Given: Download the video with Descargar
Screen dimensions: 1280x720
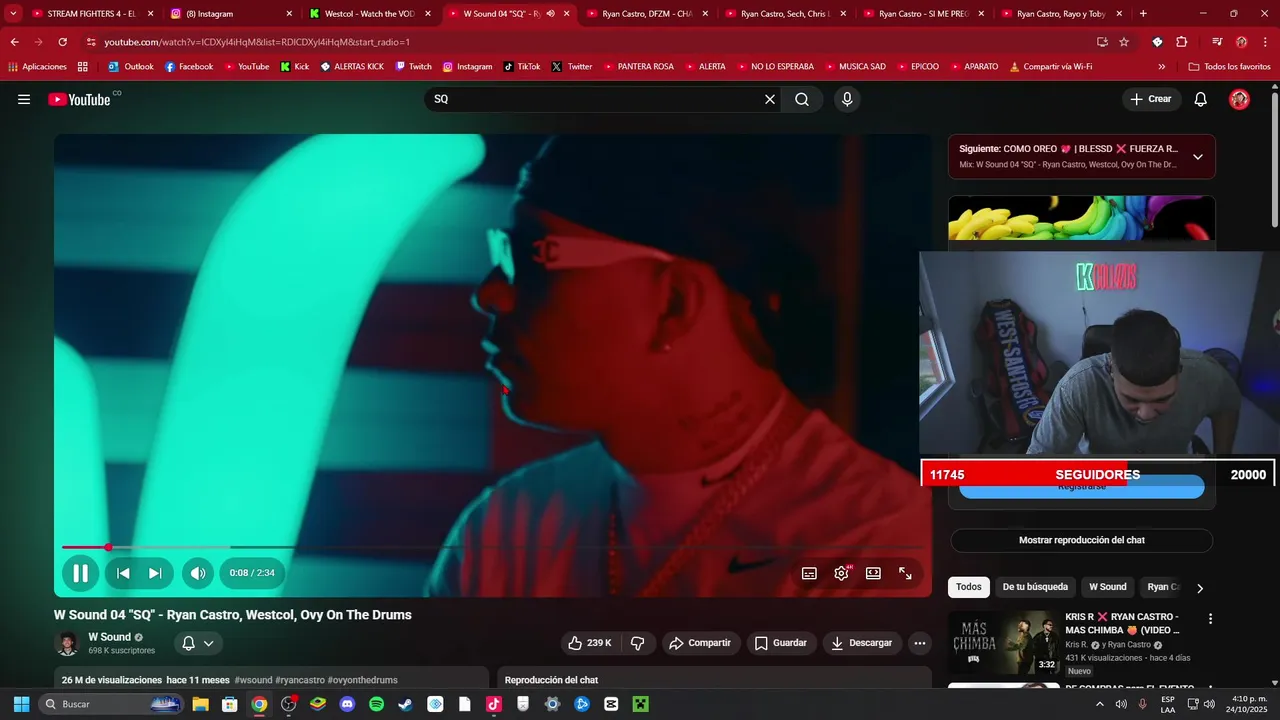Looking at the screenshot, I should tap(862, 643).
